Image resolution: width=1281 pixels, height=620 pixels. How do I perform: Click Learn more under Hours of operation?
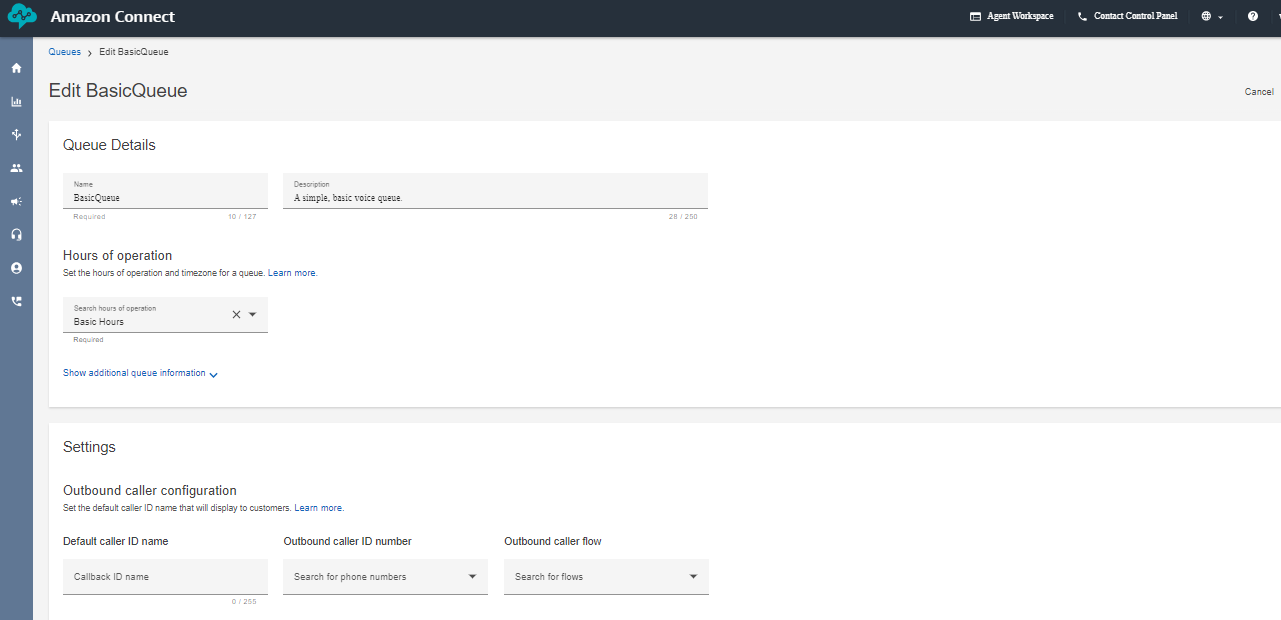(x=292, y=273)
